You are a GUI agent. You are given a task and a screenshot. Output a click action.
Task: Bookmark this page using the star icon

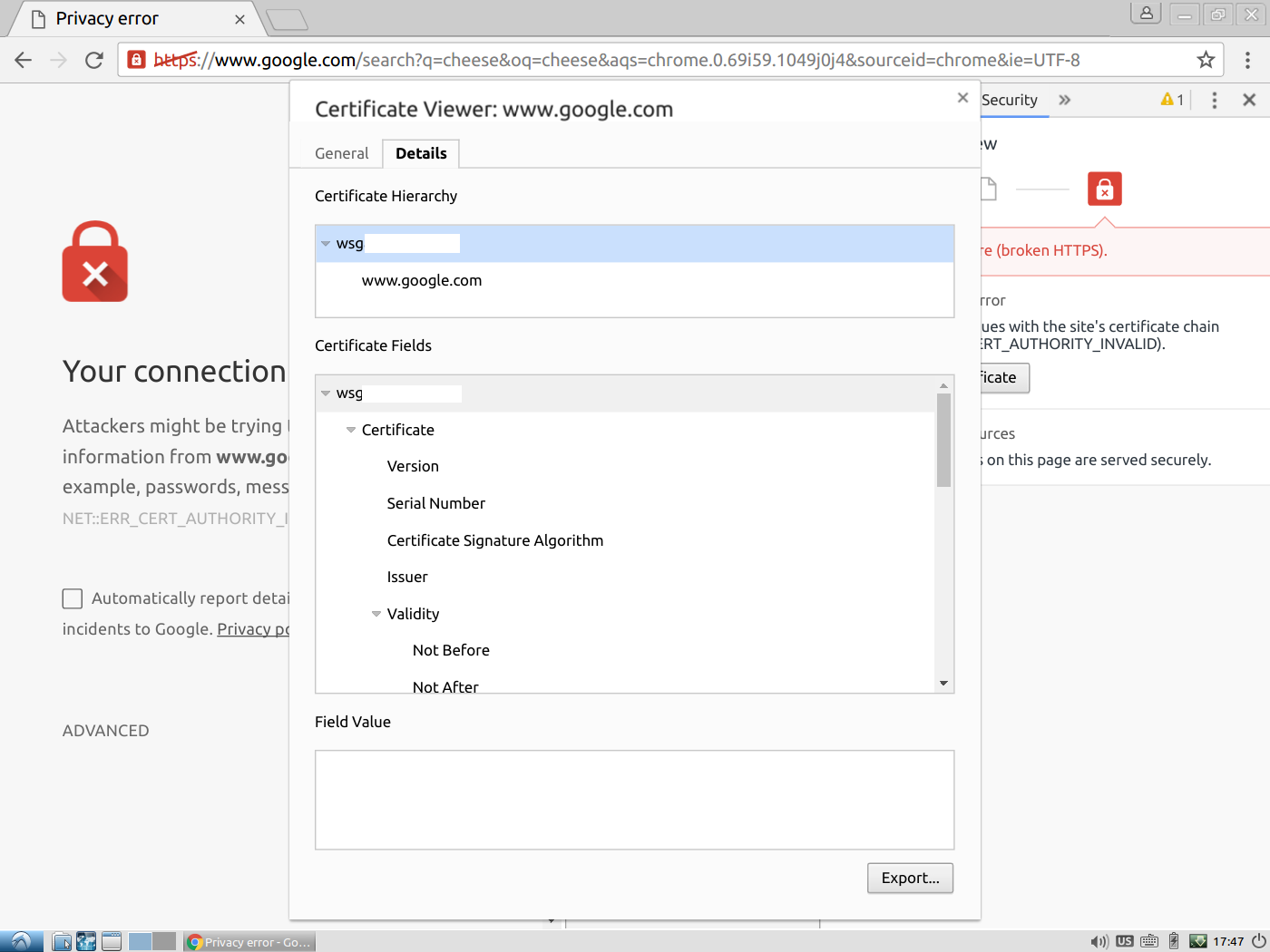[1206, 60]
